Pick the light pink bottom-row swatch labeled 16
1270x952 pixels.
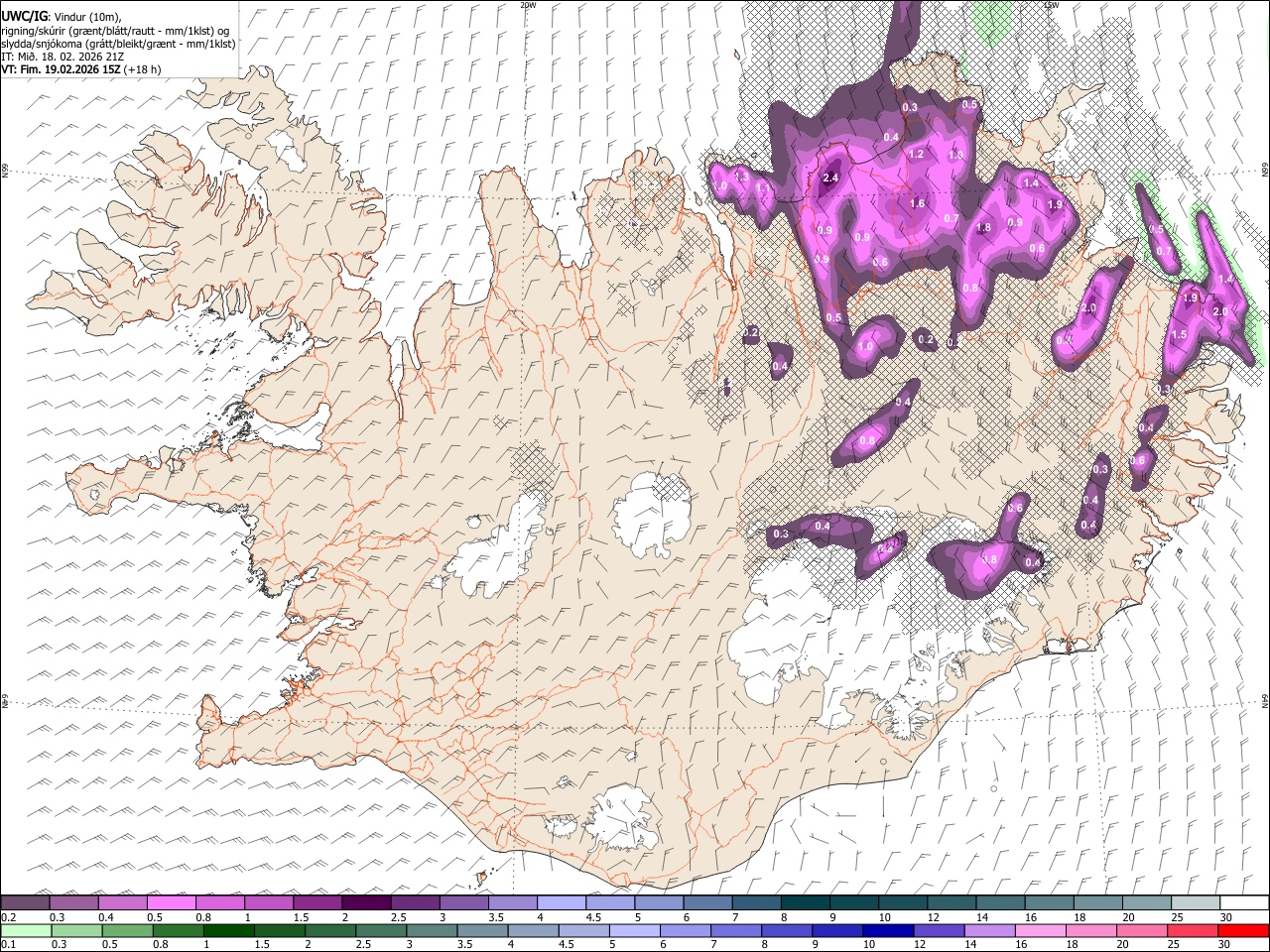[x=1040, y=931]
